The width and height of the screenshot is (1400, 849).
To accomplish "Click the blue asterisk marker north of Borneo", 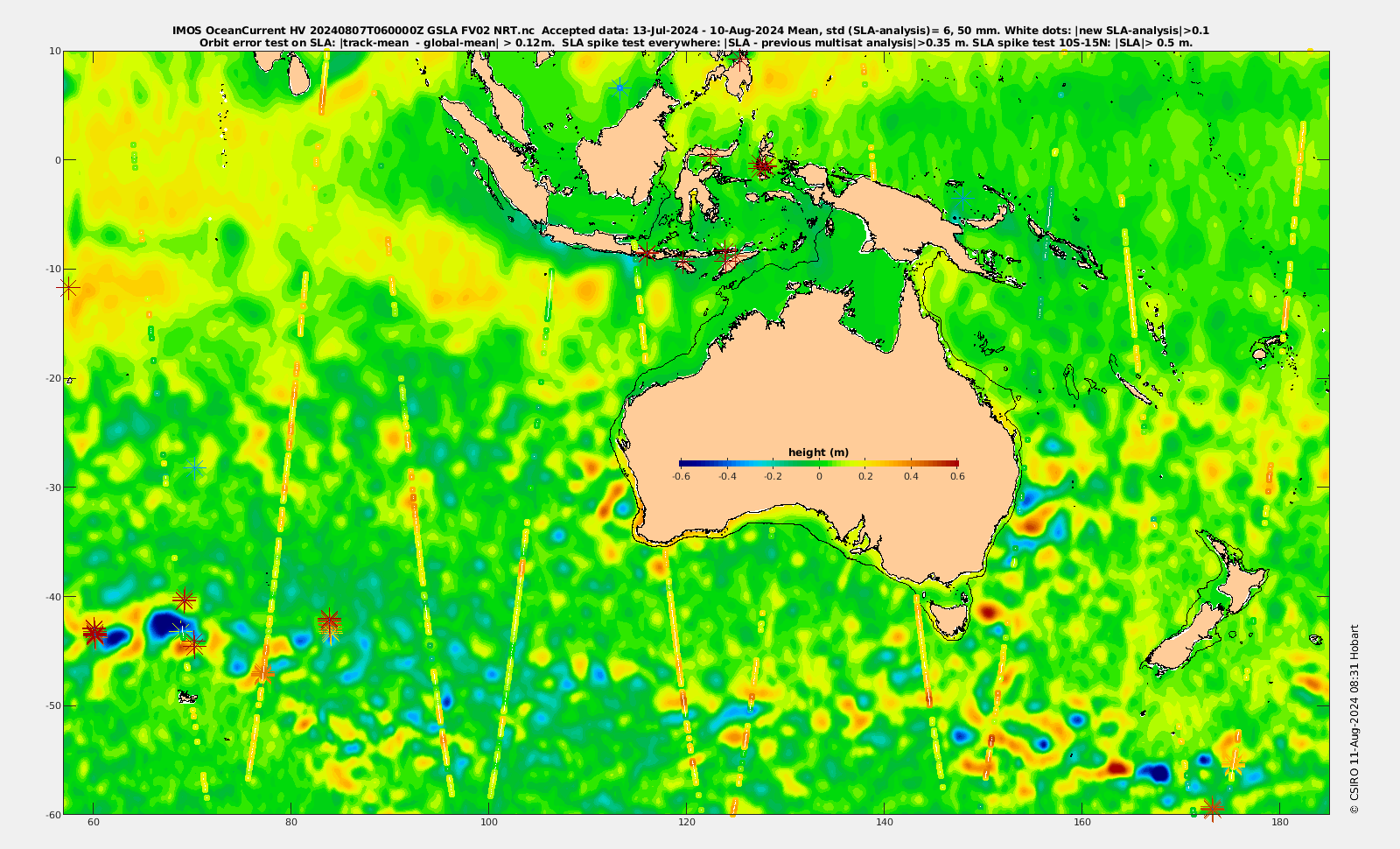I will click(619, 88).
